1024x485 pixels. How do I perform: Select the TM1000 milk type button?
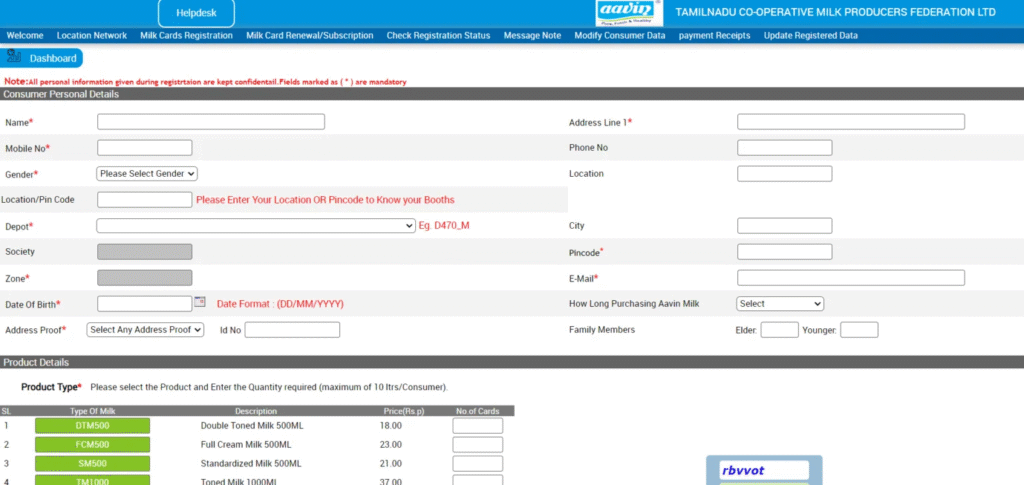tap(92, 480)
